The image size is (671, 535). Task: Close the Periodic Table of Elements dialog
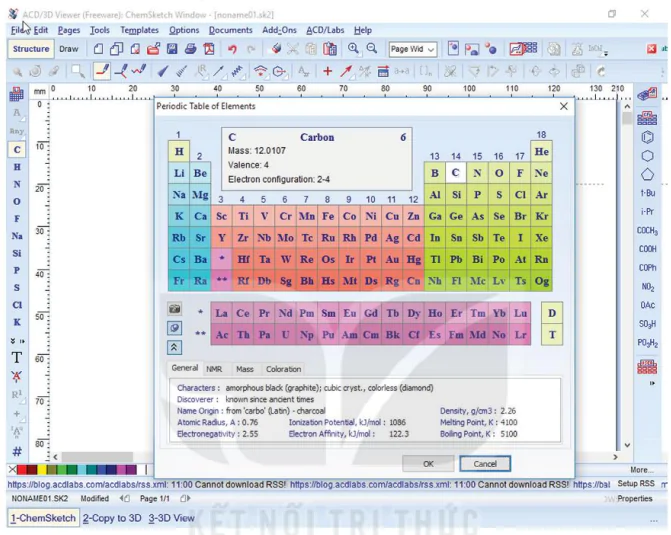(x=564, y=106)
